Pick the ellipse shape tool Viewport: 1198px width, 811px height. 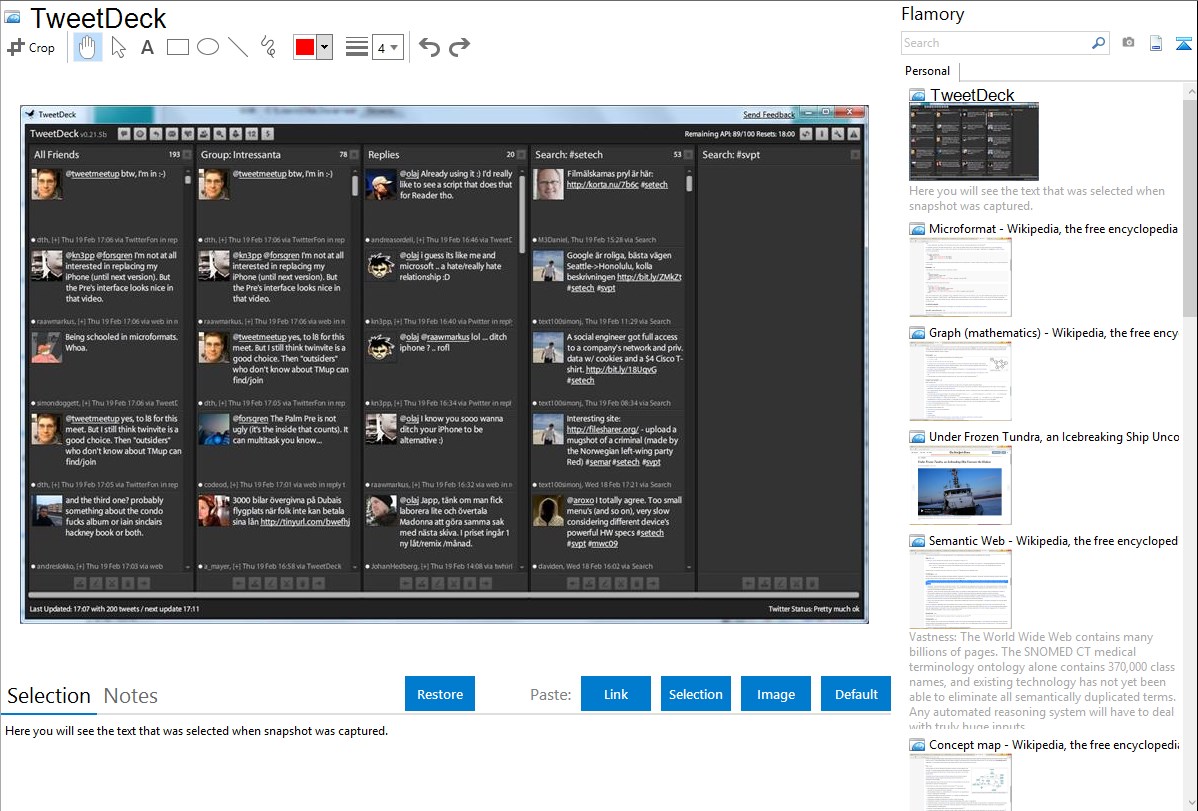point(207,47)
